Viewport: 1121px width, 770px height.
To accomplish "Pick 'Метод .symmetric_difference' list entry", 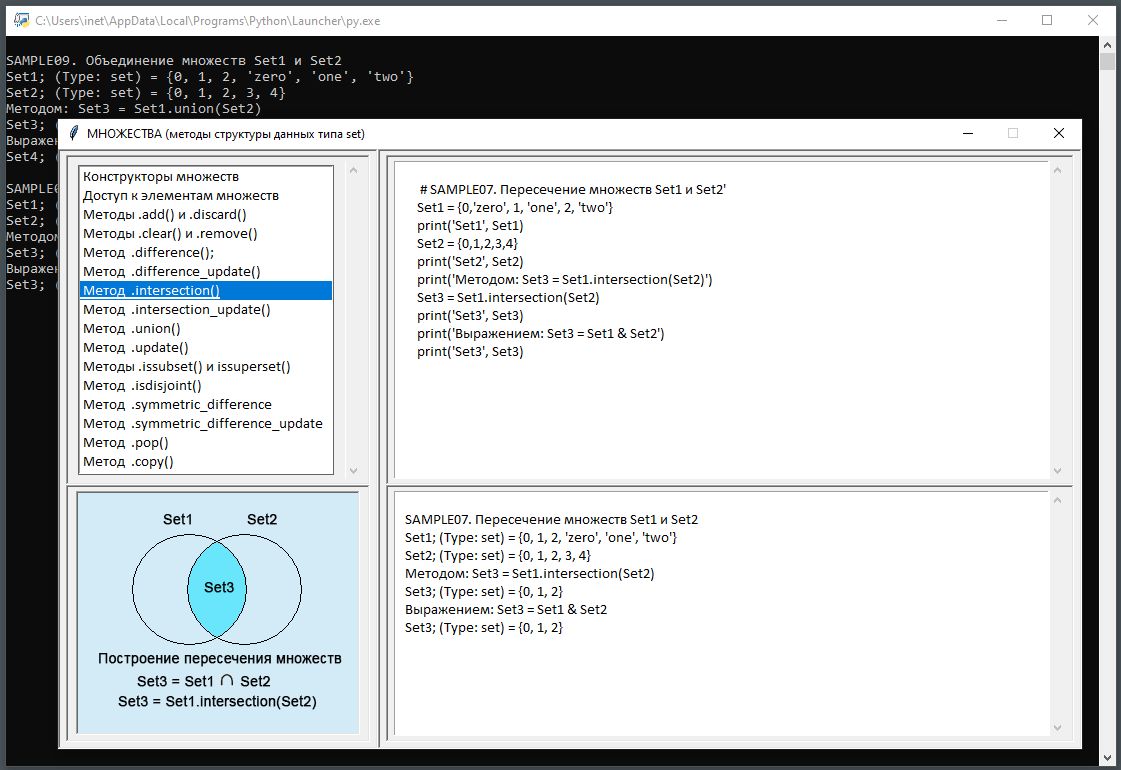I will (x=177, y=405).
